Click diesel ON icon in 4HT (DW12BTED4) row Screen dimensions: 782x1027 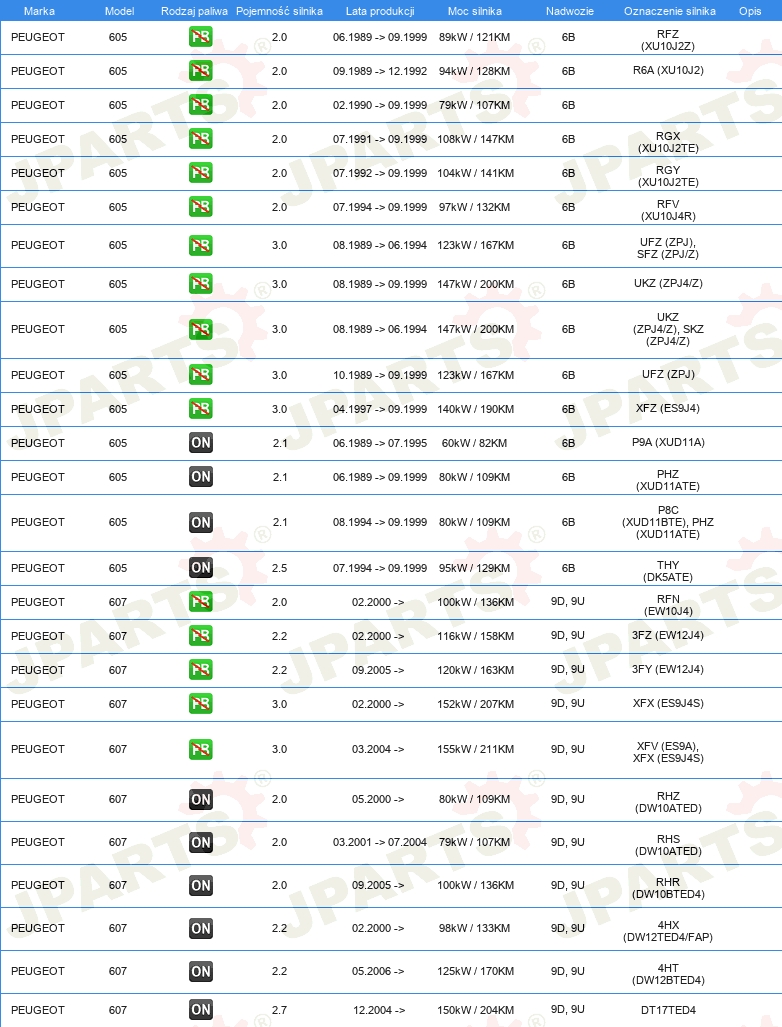pyautogui.click(x=200, y=971)
